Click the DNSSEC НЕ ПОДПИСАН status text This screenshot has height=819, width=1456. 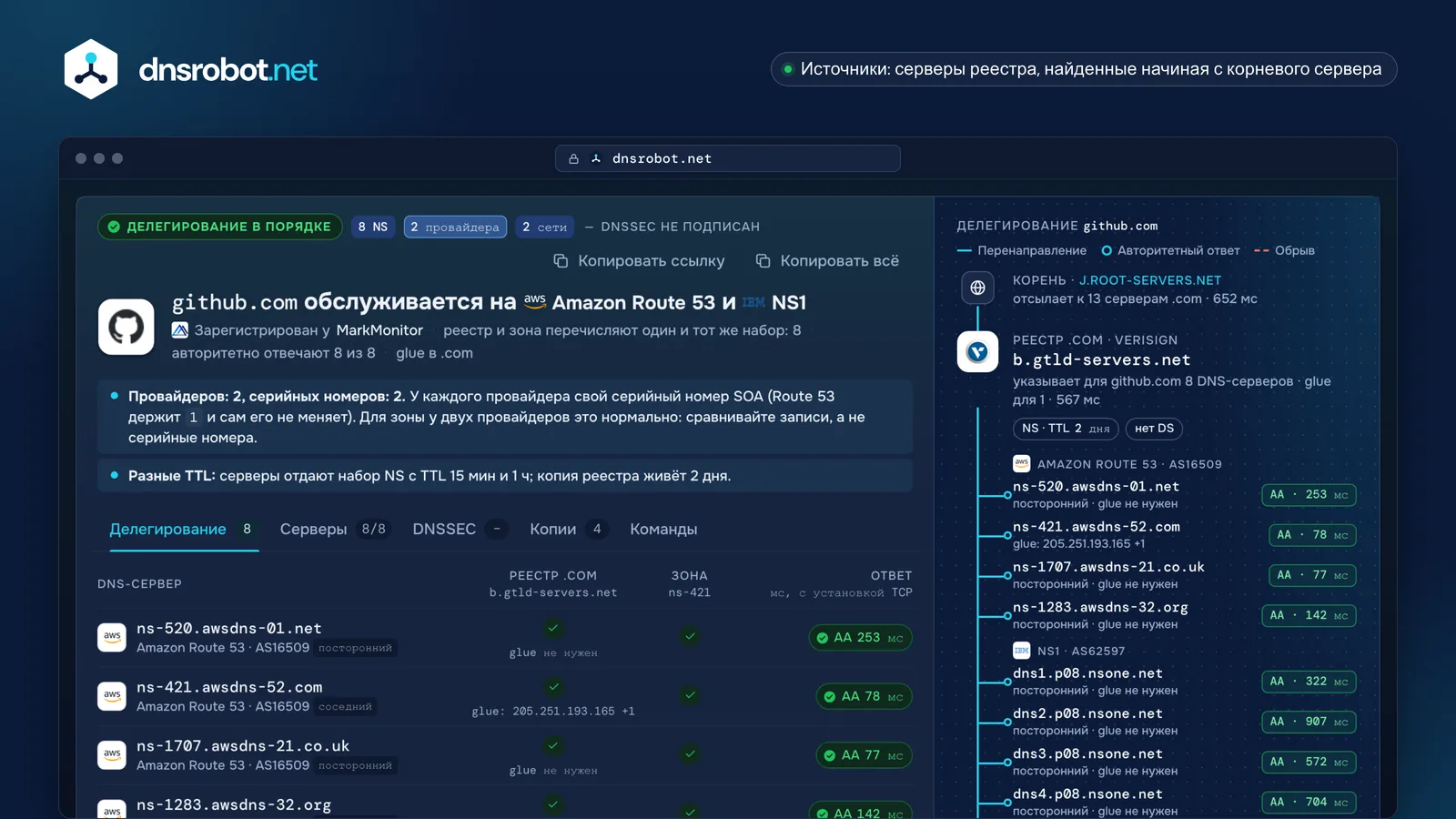pyautogui.click(x=680, y=227)
